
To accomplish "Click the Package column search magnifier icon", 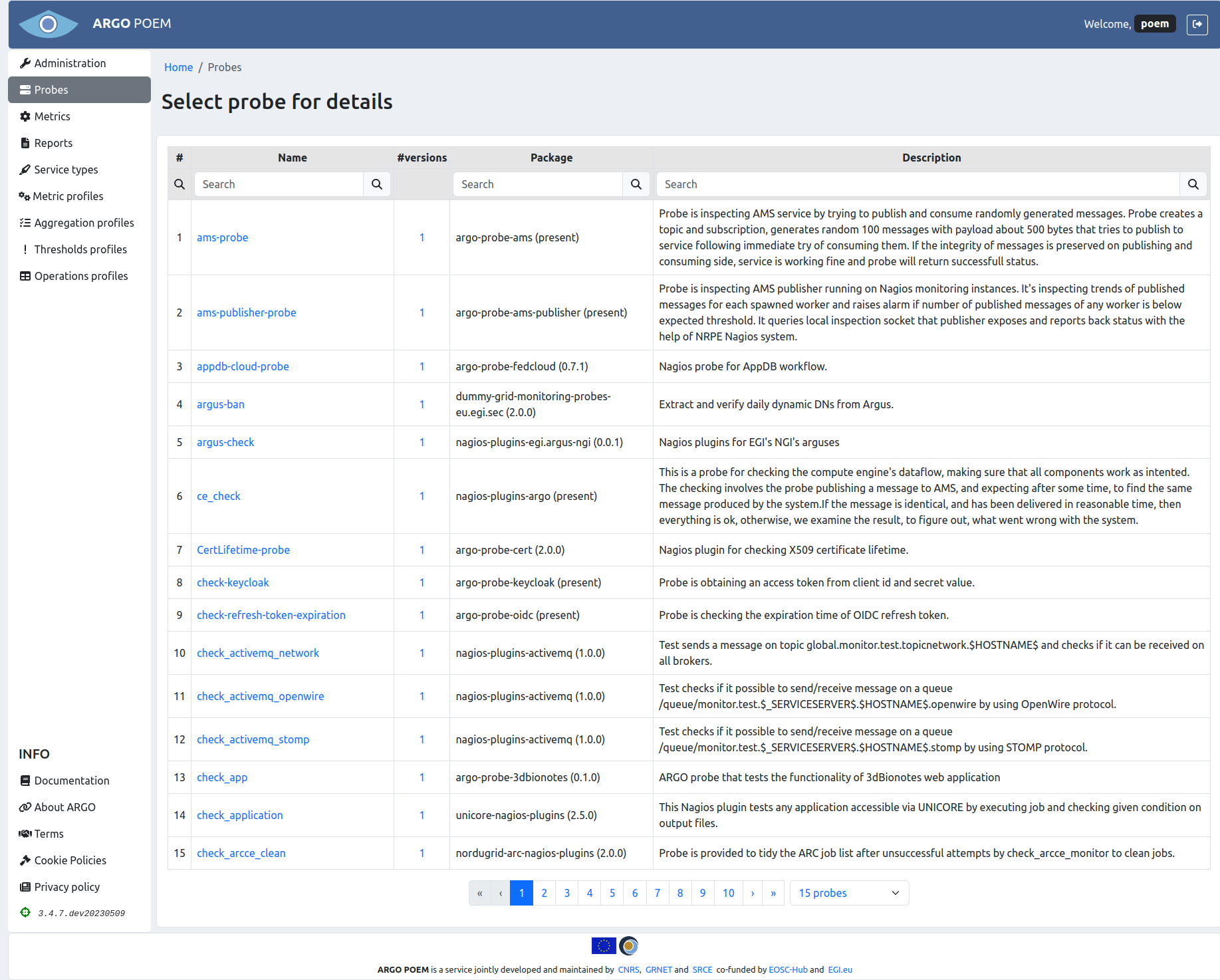I will 636,184.
